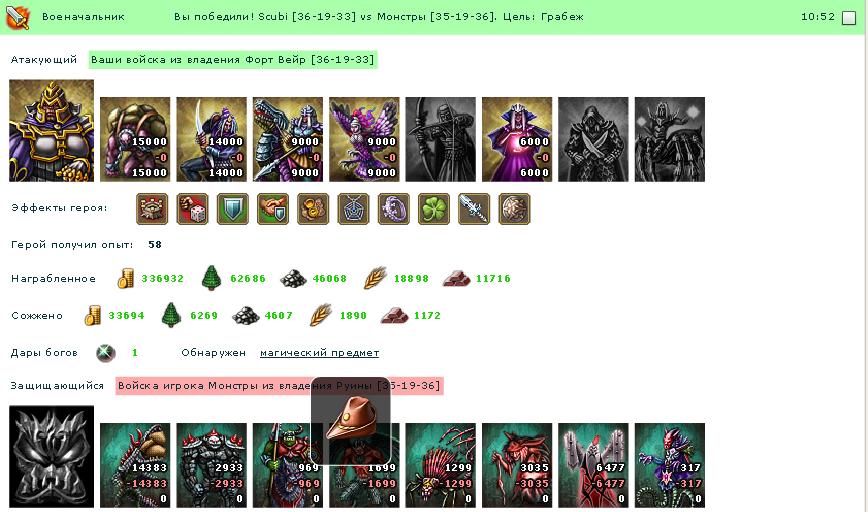The image size is (868, 512).
Task: Click the brown hat magic item icon
Action: (351, 421)
